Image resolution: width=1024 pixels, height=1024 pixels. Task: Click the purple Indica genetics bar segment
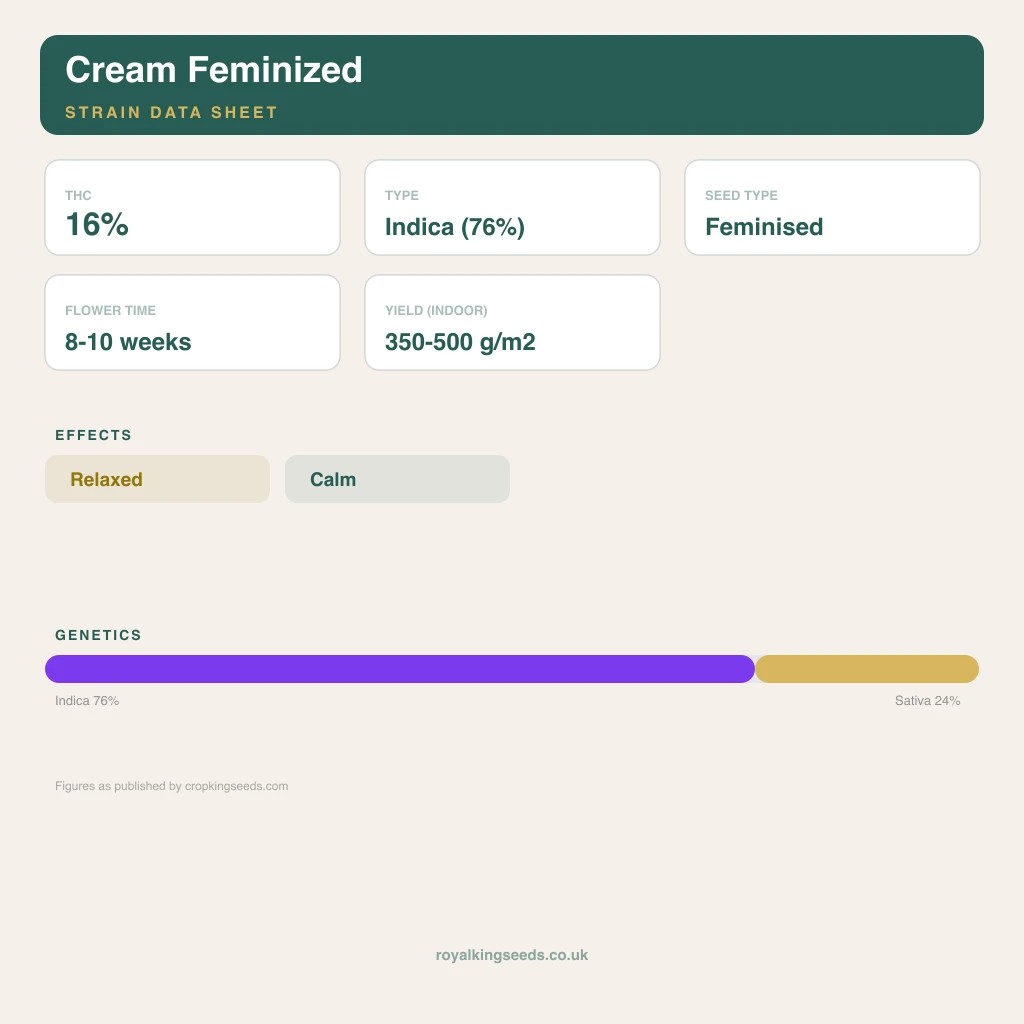tap(400, 669)
